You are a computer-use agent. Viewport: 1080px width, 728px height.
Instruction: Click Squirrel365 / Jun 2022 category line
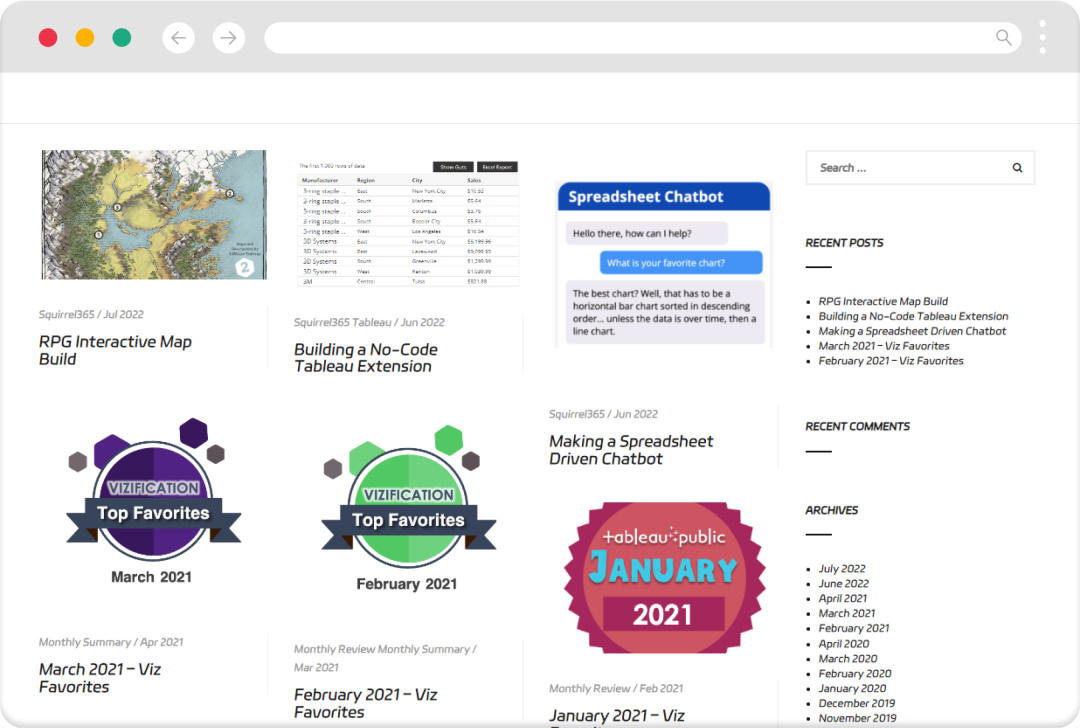coord(603,414)
